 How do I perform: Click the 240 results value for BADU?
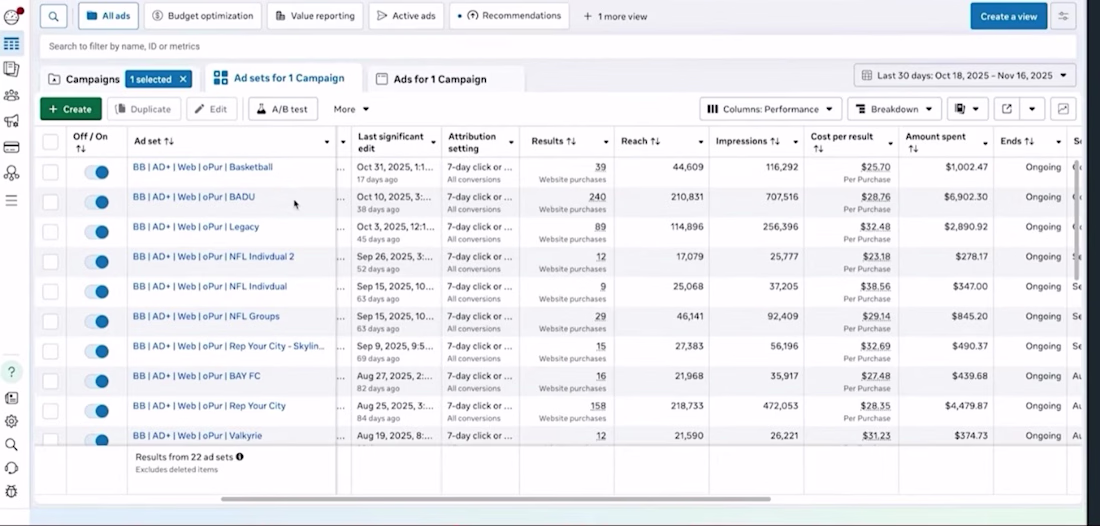pos(597,197)
